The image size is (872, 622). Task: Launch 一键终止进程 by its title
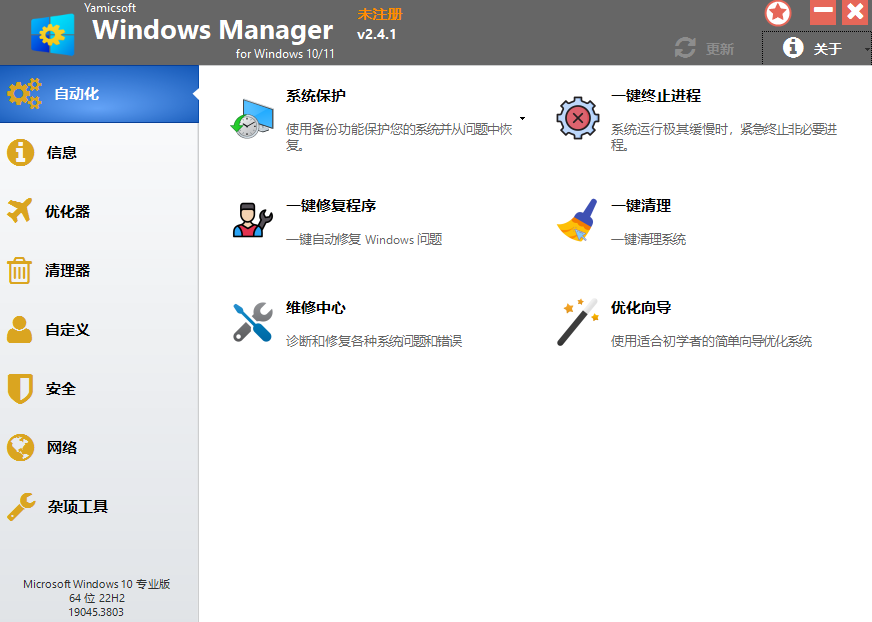656,96
